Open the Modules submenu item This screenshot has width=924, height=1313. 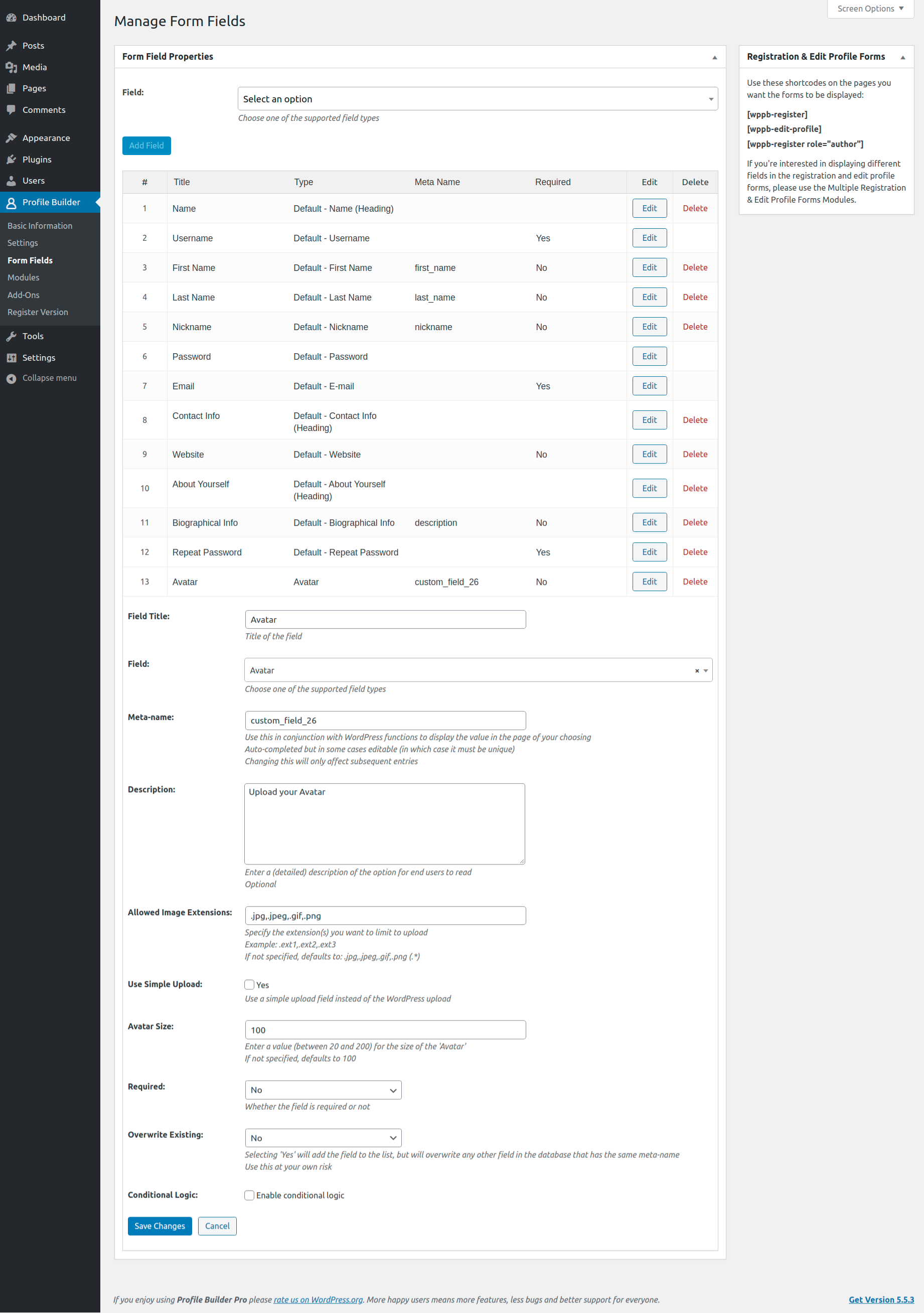coord(24,277)
